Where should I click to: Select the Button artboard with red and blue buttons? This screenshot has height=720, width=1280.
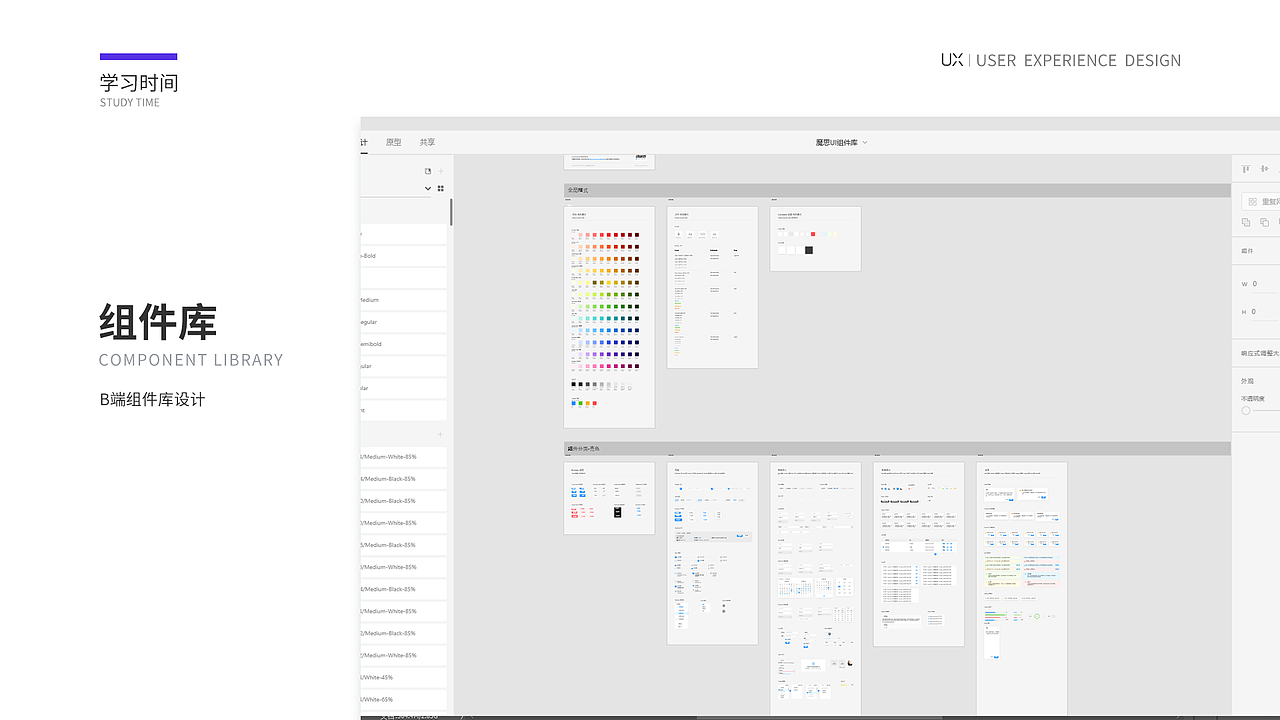click(609, 498)
